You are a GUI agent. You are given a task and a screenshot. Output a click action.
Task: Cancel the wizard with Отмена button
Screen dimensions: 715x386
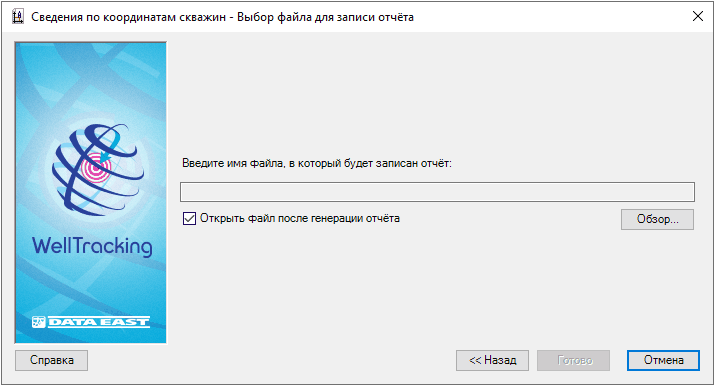(x=663, y=360)
